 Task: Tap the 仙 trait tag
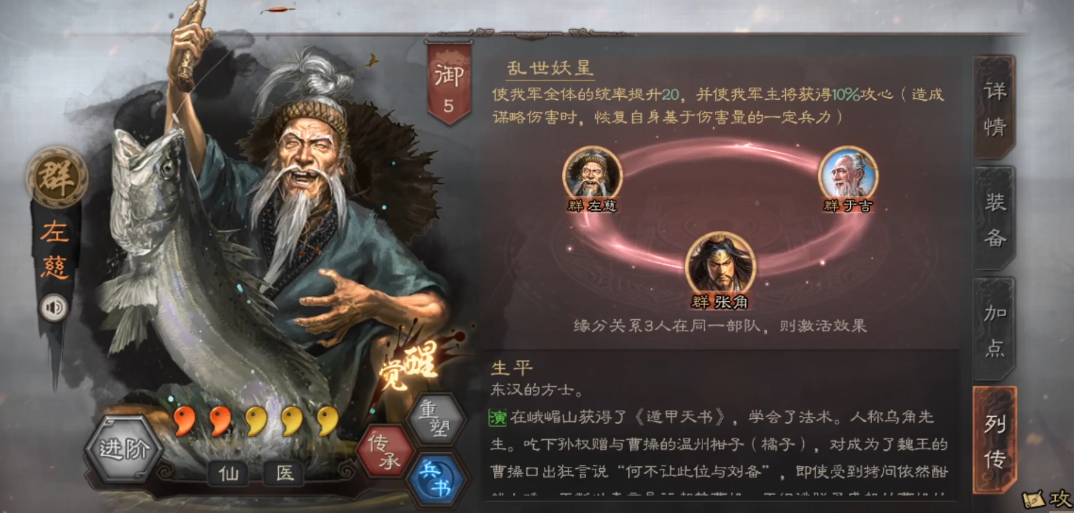tap(227, 473)
